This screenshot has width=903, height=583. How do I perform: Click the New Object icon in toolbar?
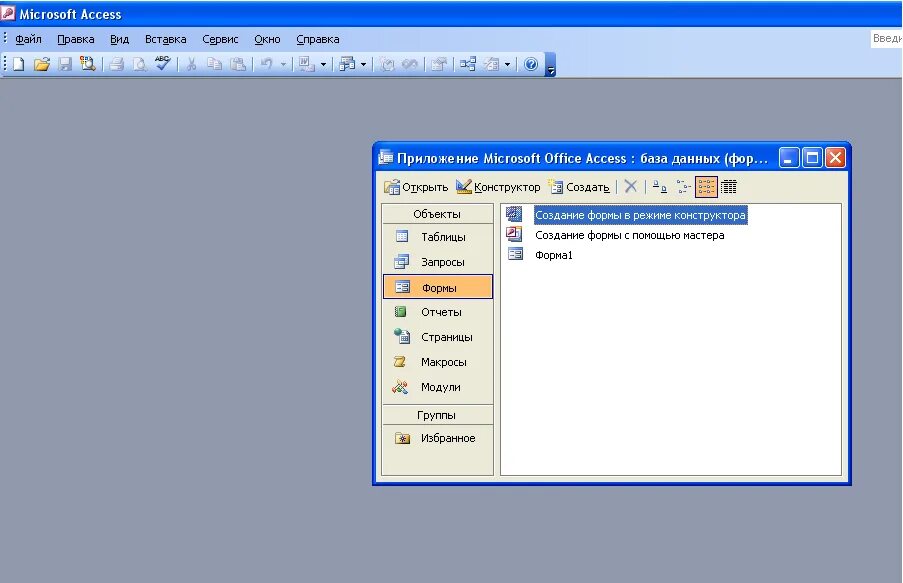(491, 64)
